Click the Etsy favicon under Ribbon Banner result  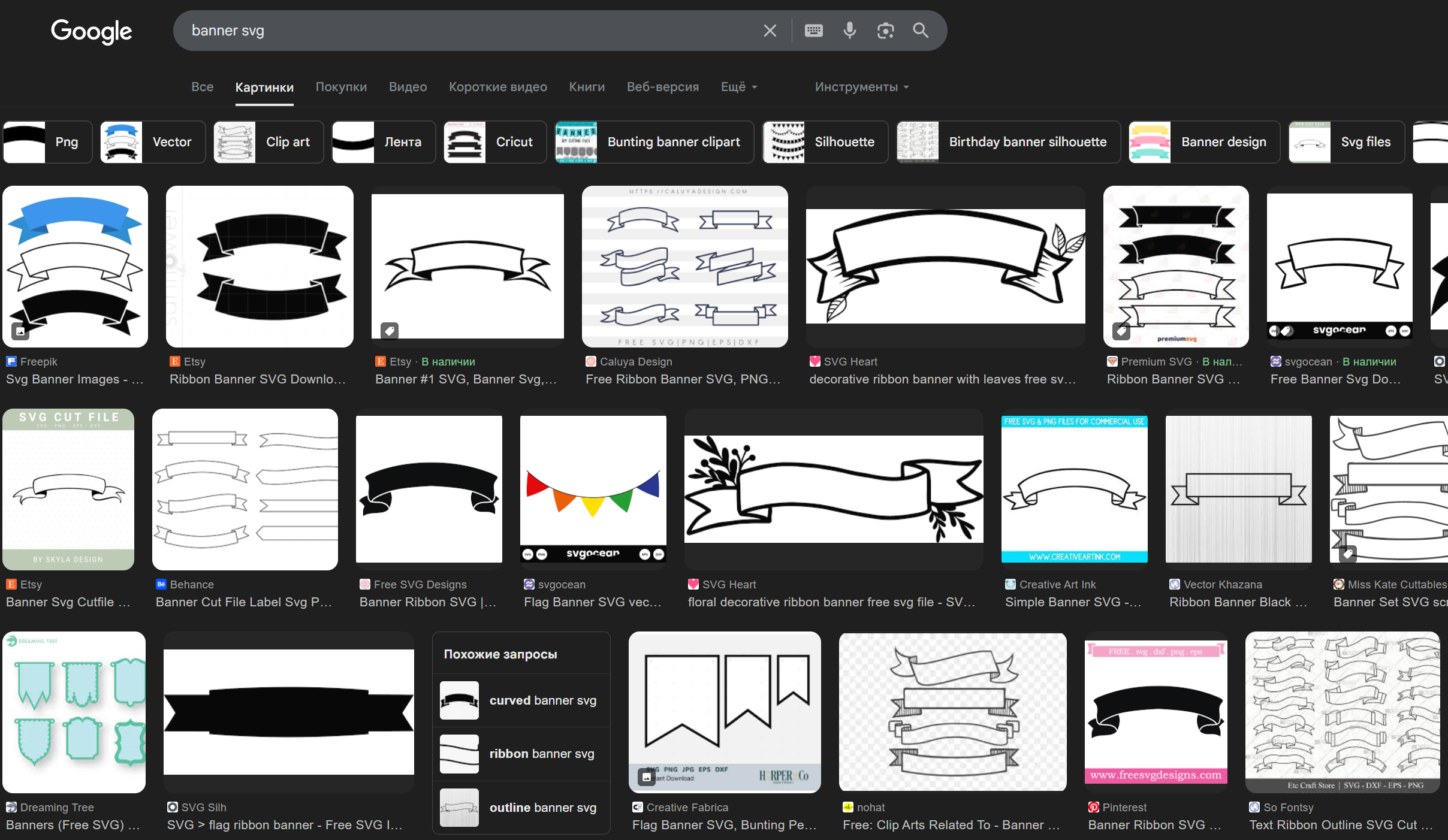pyautogui.click(x=175, y=361)
